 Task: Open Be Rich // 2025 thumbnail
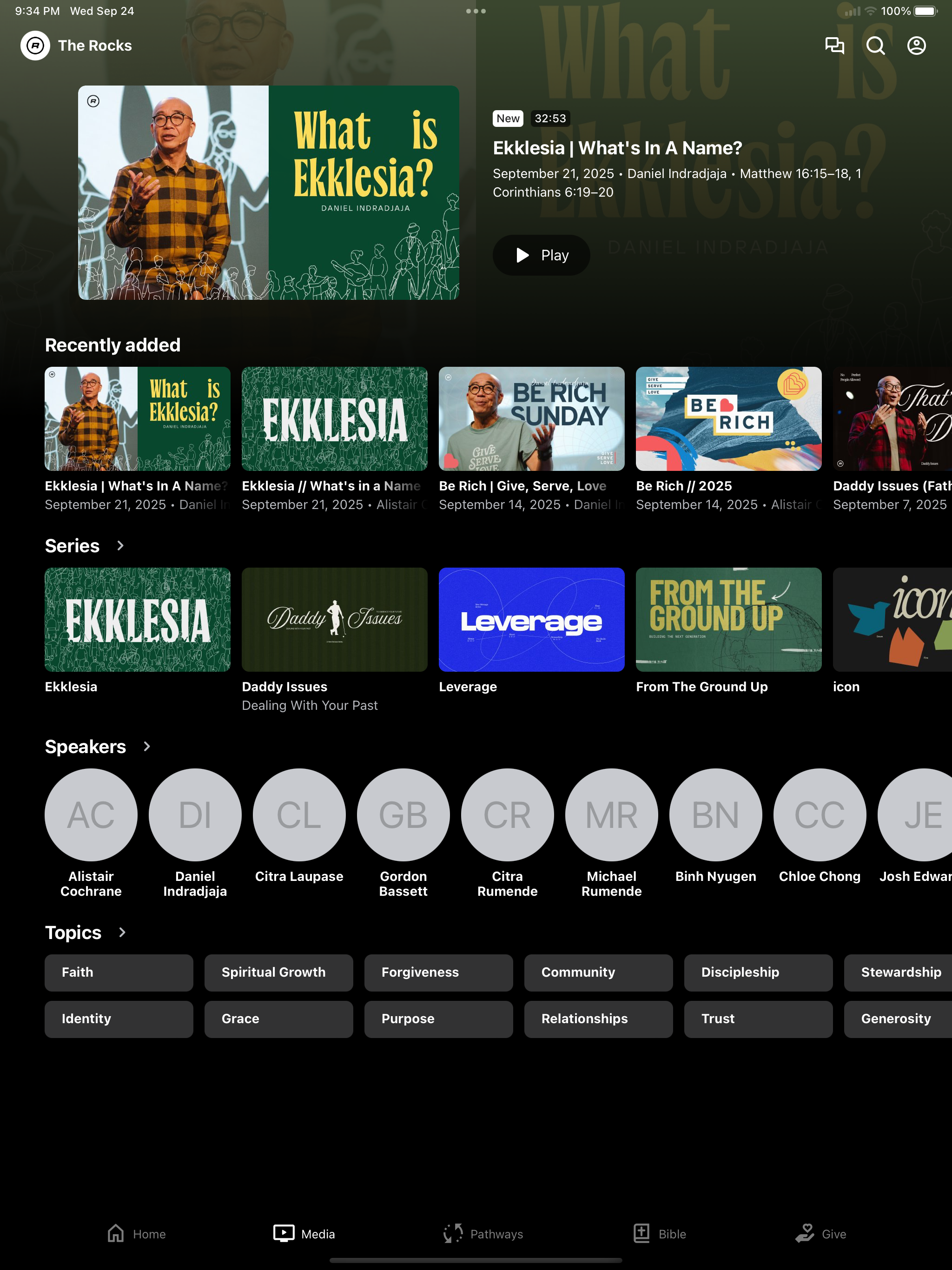click(728, 418)
